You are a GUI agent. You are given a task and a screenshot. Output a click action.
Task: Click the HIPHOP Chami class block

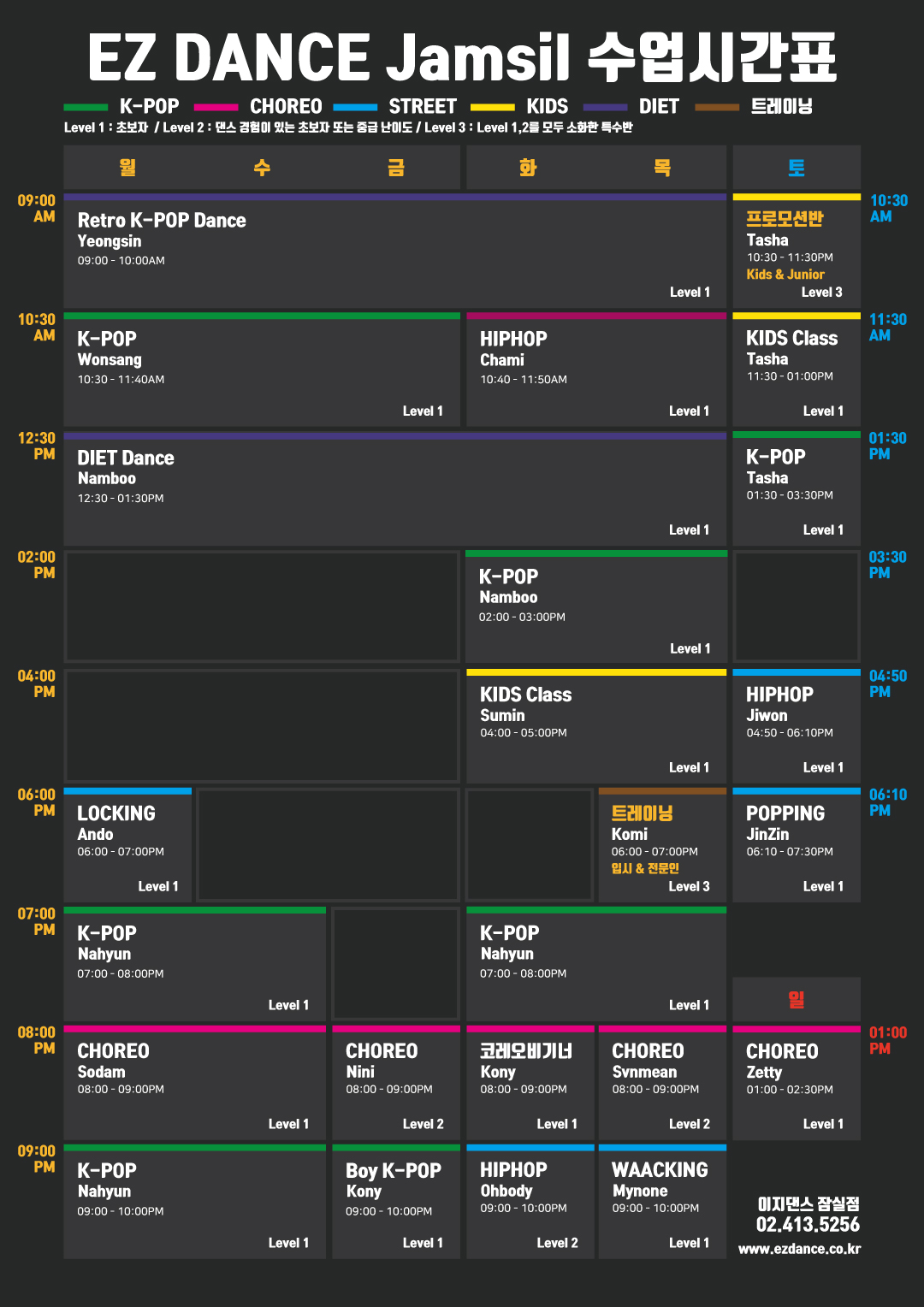point(596,371)
